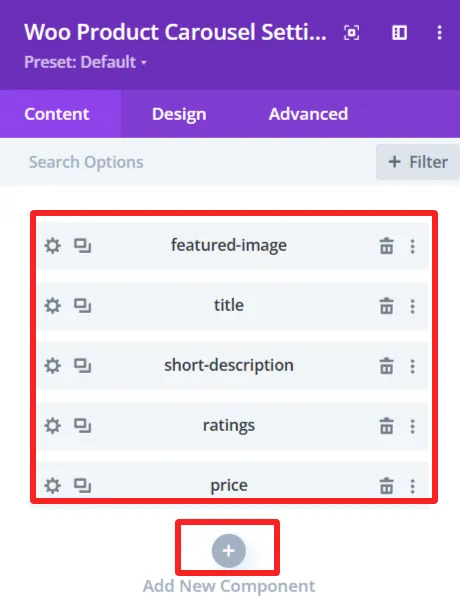This screenshot has width=460, height=603.
Task: Add a new component with plus button
Action: (x=228, y=551)
